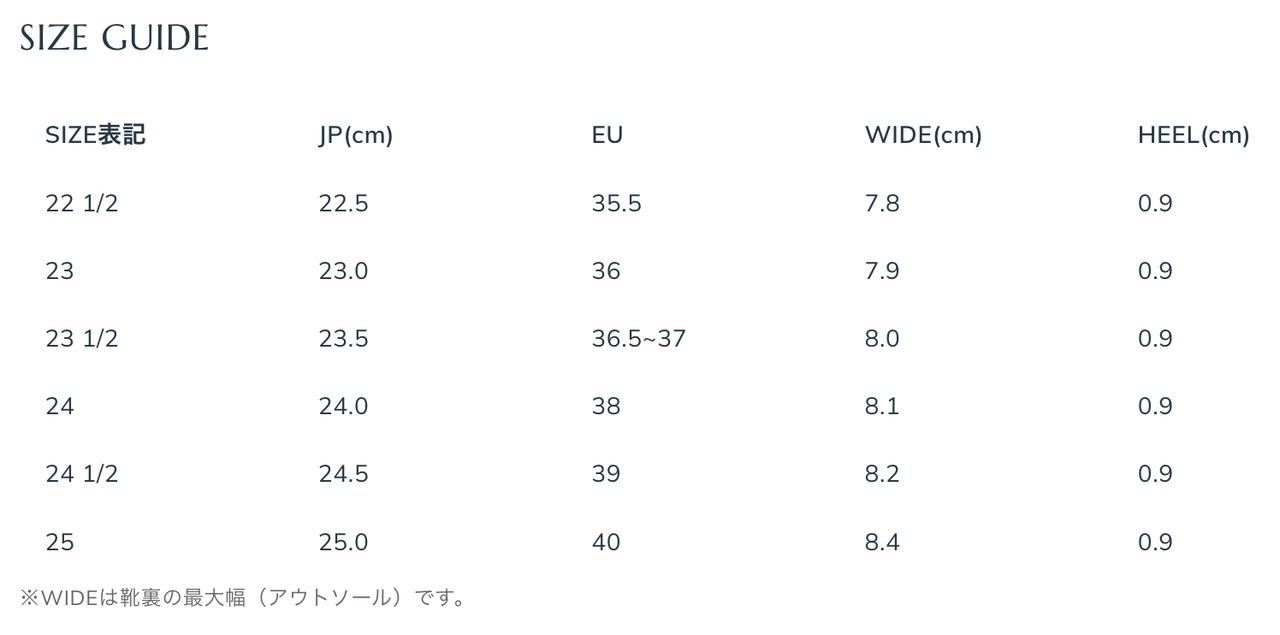Click the SIZE GUIDE heading
Viewport: 1280px width, 635px height.
pyautogui.click(x=114, y=38)
